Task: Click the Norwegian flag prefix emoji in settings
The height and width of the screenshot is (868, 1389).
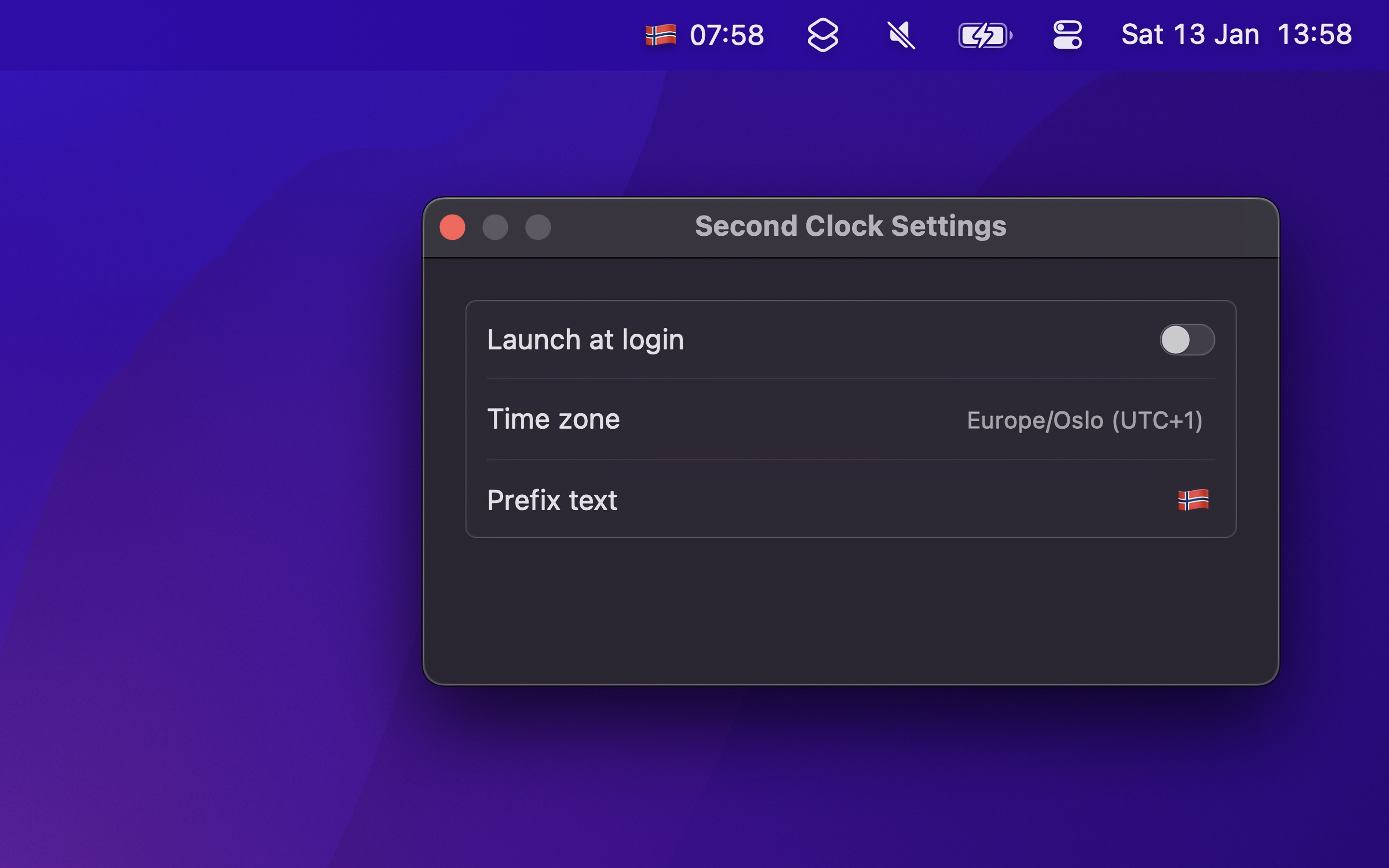Action: 1193,501
